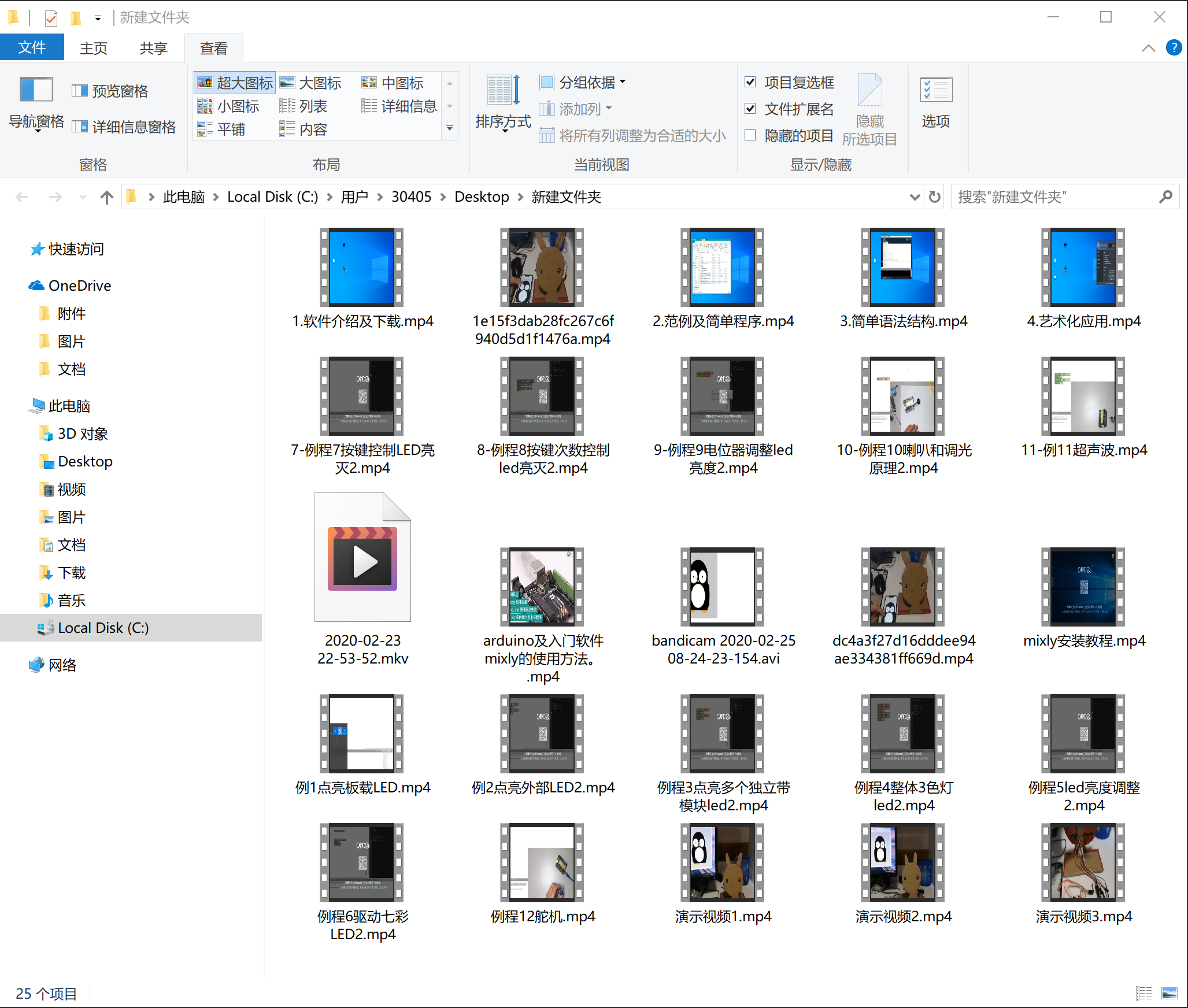
Task: Select 1.软件介绍及下载.mp4 video
Action: pos(362,279)
